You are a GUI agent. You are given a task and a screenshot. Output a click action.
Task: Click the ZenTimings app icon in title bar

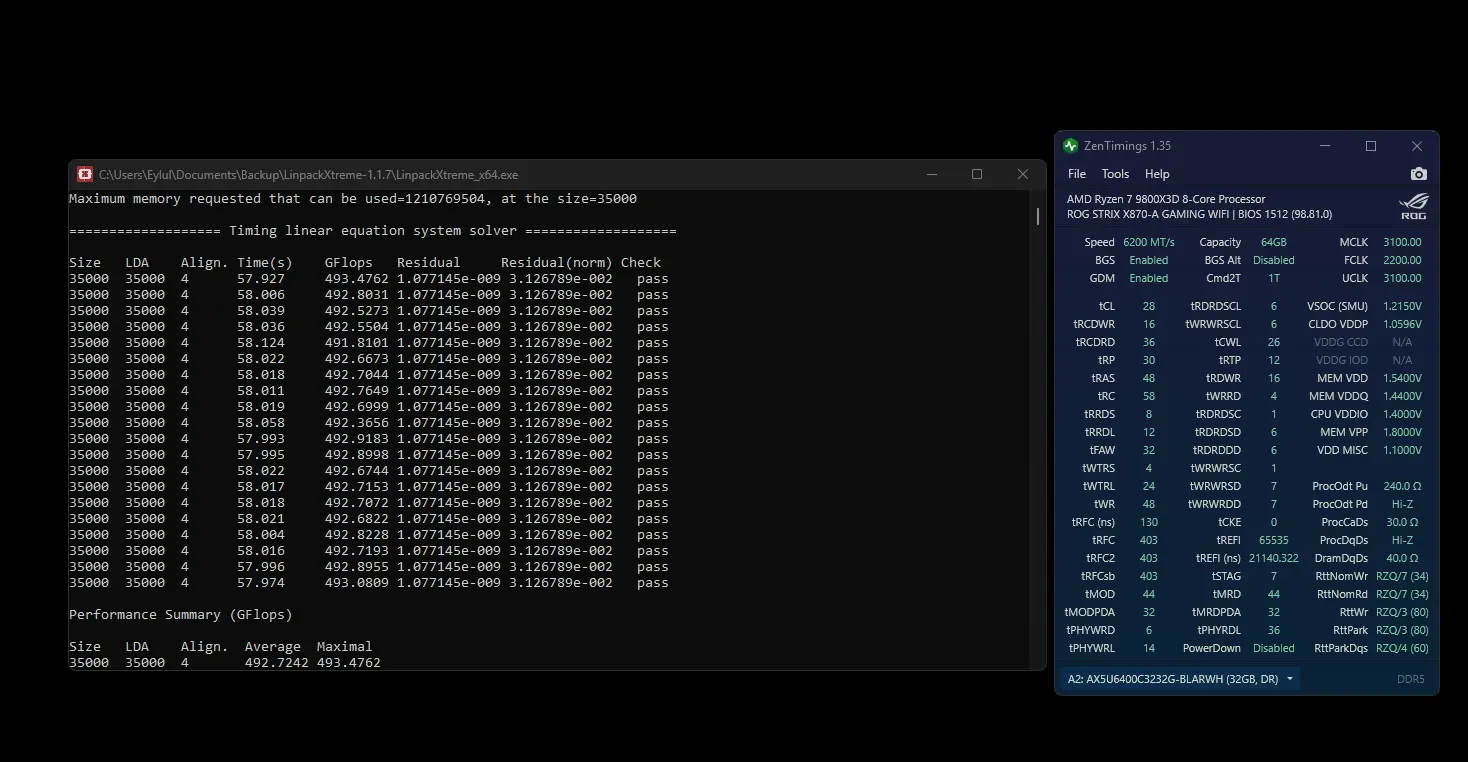pyautogui.click(x=1071, y=146)
